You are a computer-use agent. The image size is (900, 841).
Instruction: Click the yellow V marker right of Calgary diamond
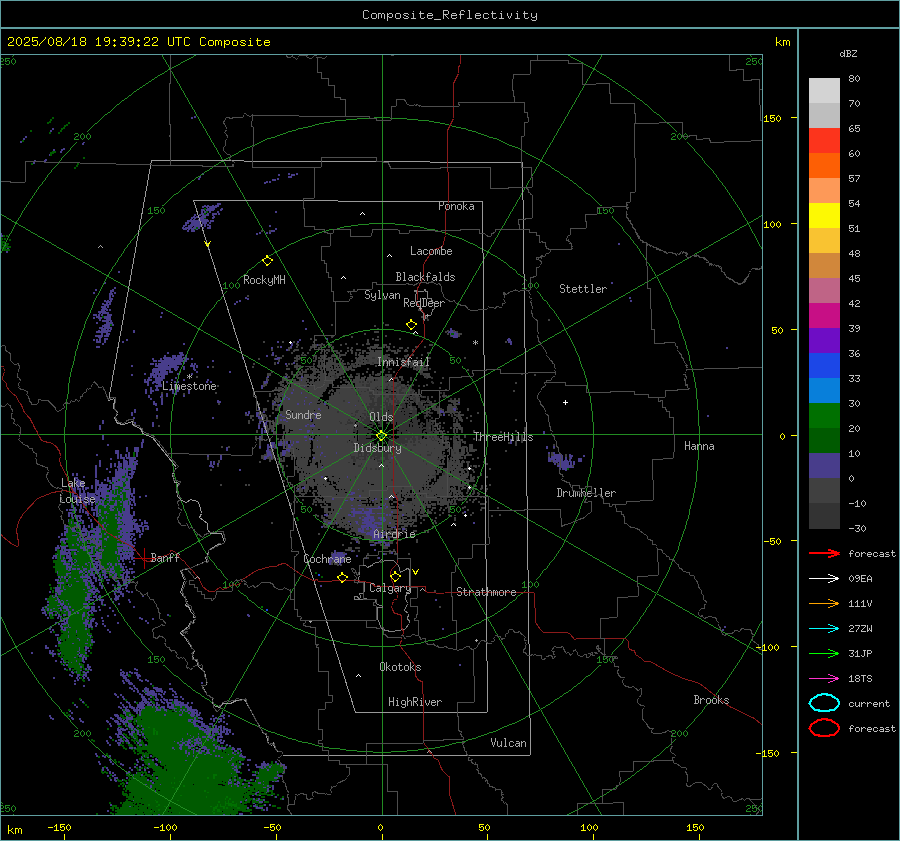coord(416,572)
